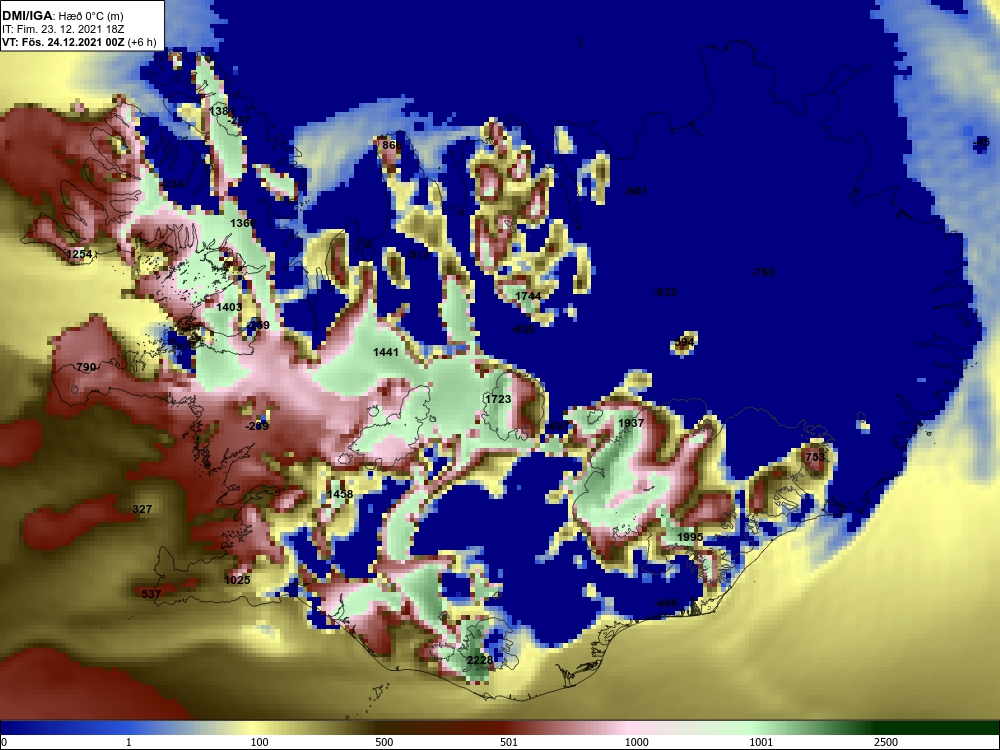Image resolution: width=1000 pixels, height=750 pixels.
Task: Click the 1 tick on the color legend
Action: pos(129,742)
